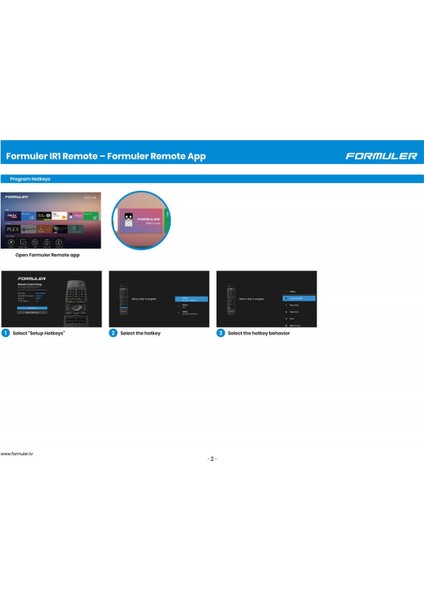Click the small remote image in step 3
Screen dimensions: 424x600
click(x=231, y=299)
